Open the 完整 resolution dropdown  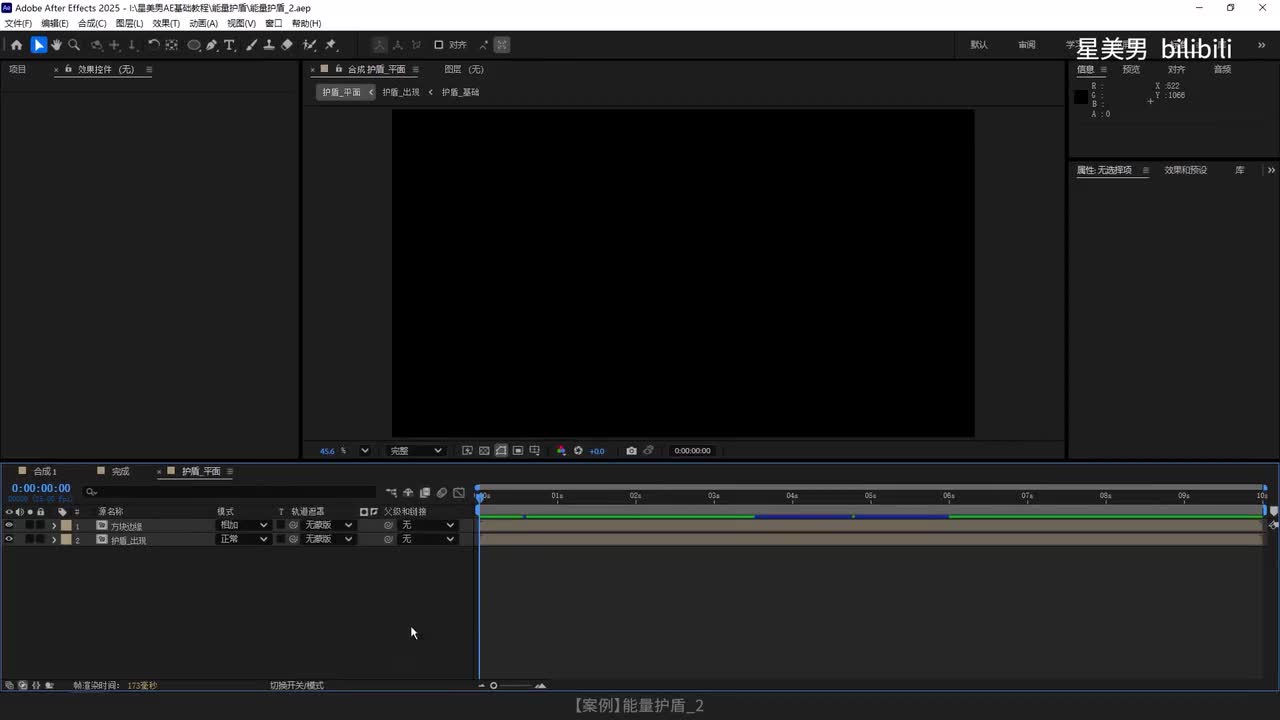(x=416, y=451)
